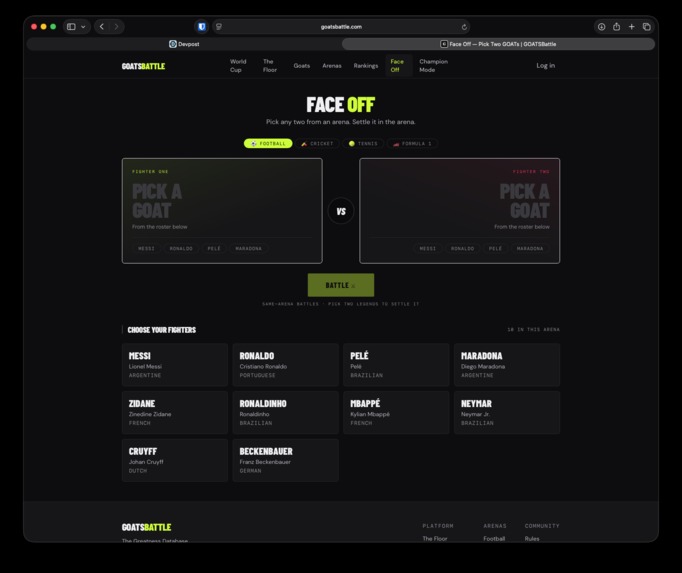Click the goatsbattle.com address field
The image size is (682, 573).
pos(341,27)
